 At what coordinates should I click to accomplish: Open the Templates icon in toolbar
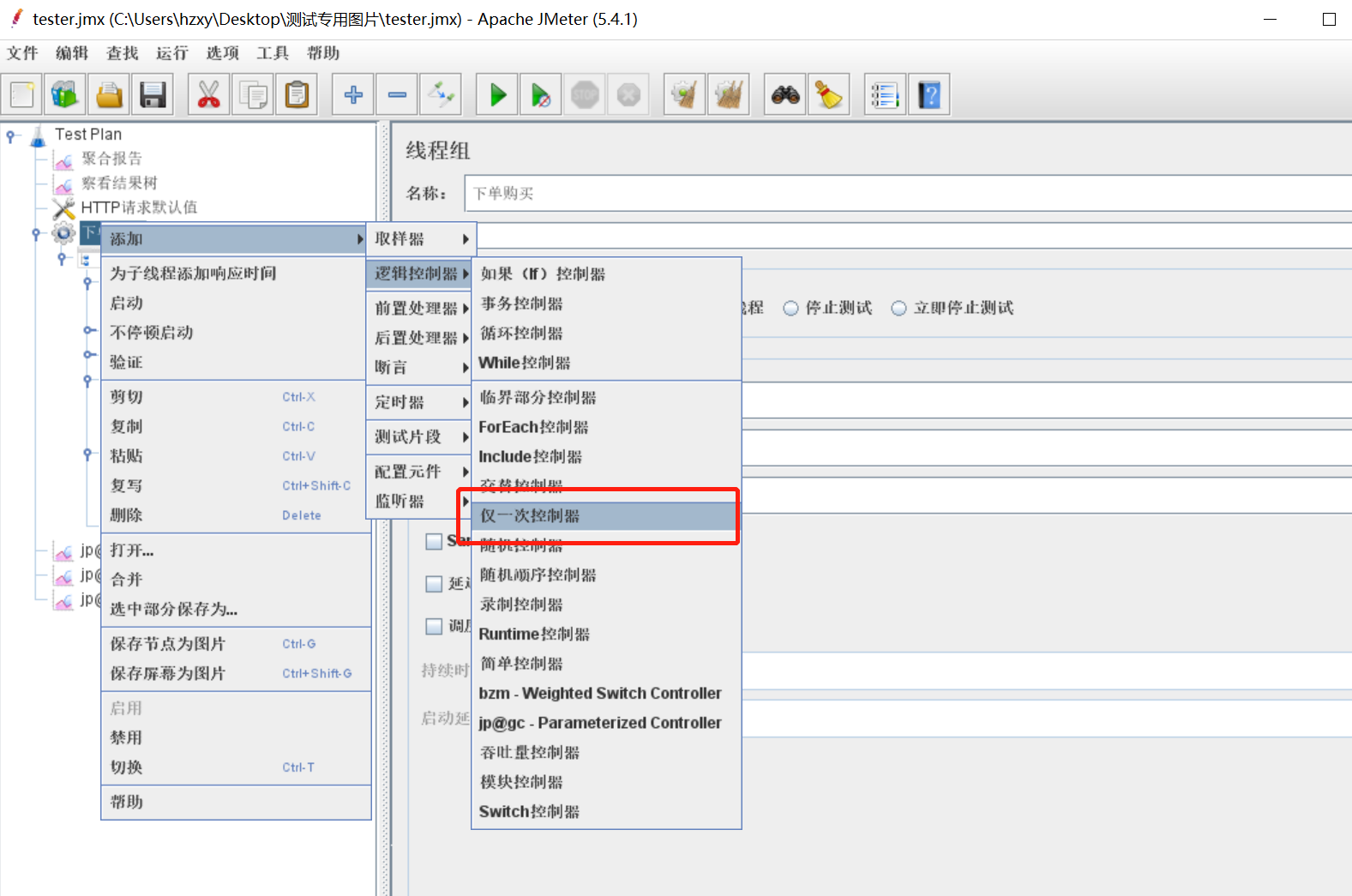(65, 94)
